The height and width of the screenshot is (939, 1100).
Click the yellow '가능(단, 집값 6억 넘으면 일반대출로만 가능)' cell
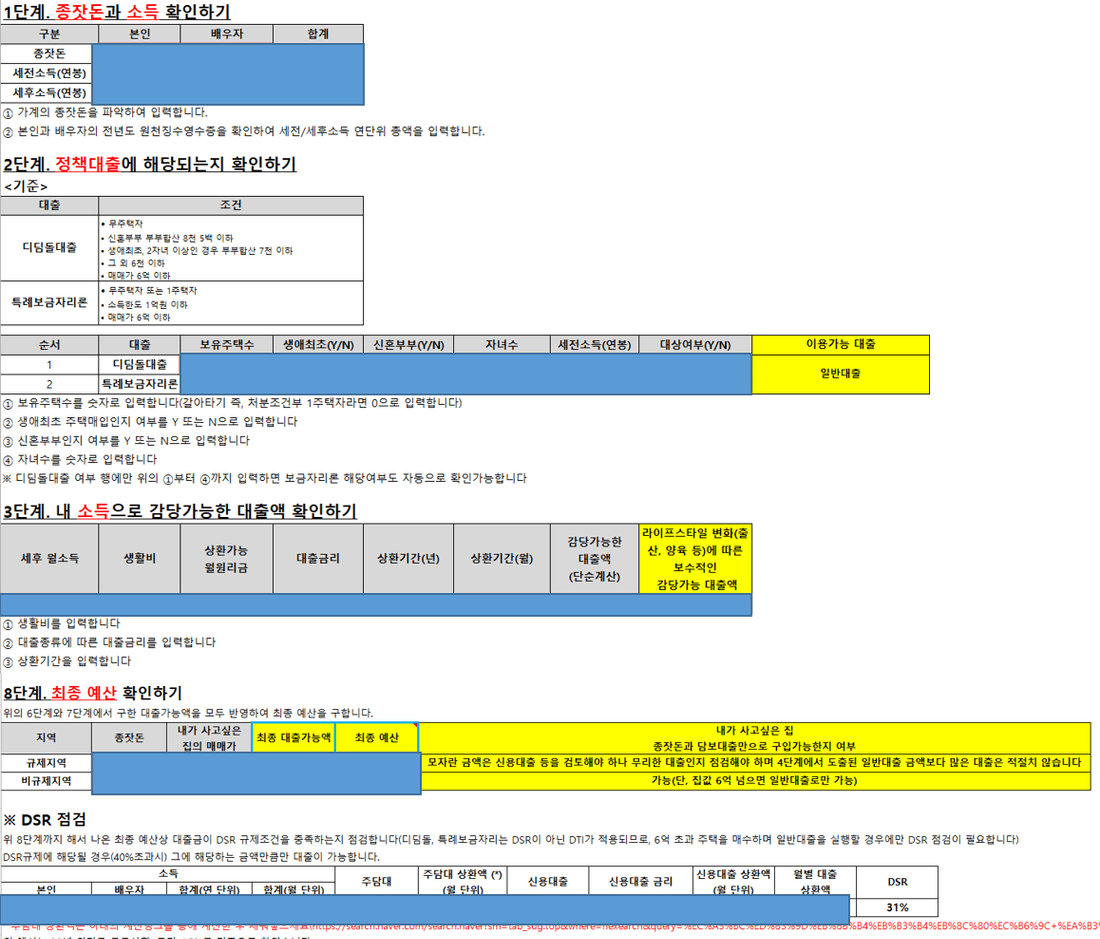coord(755,781)
